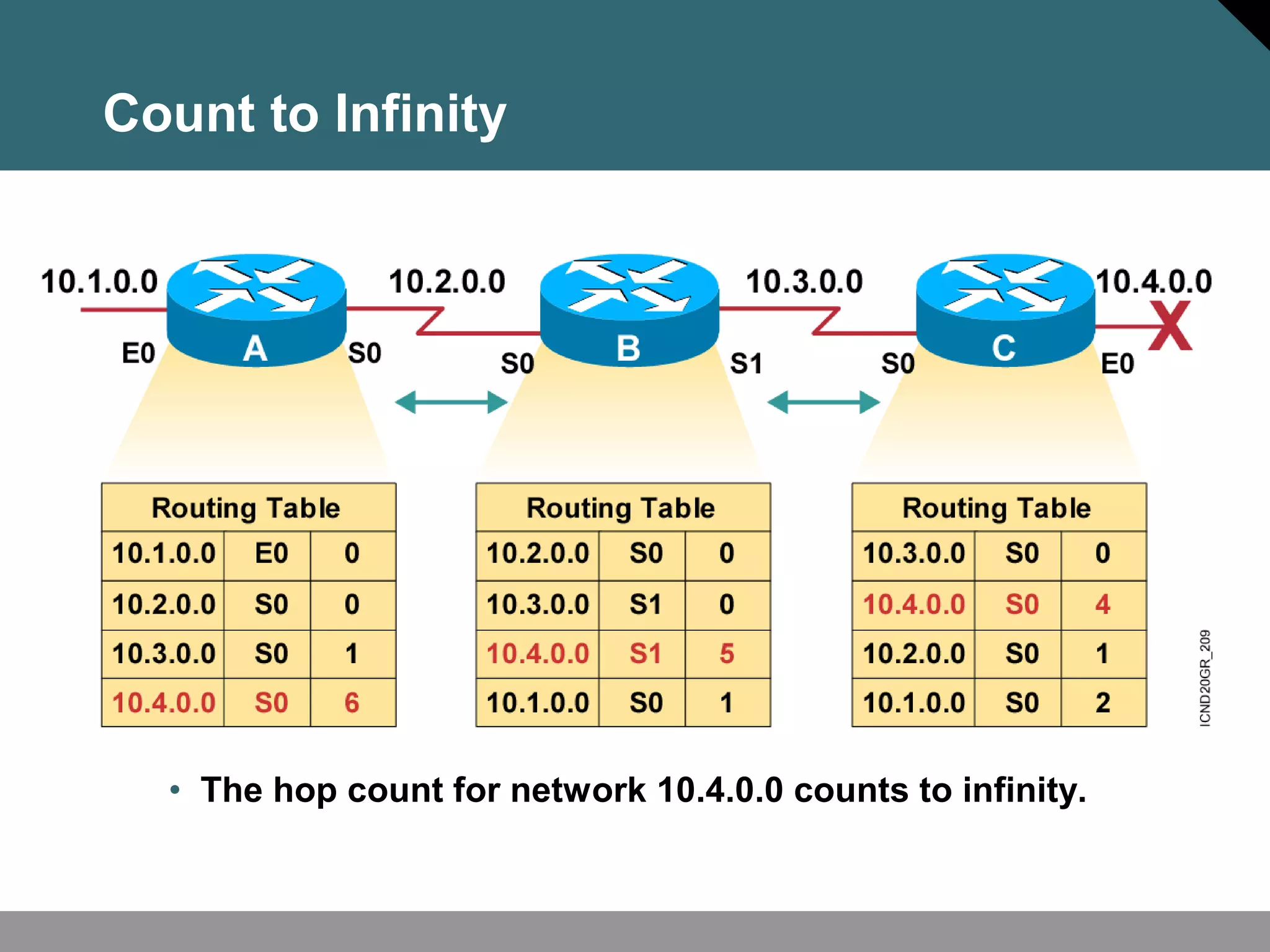Click Router A's E0 interface label

click(138, 353)
